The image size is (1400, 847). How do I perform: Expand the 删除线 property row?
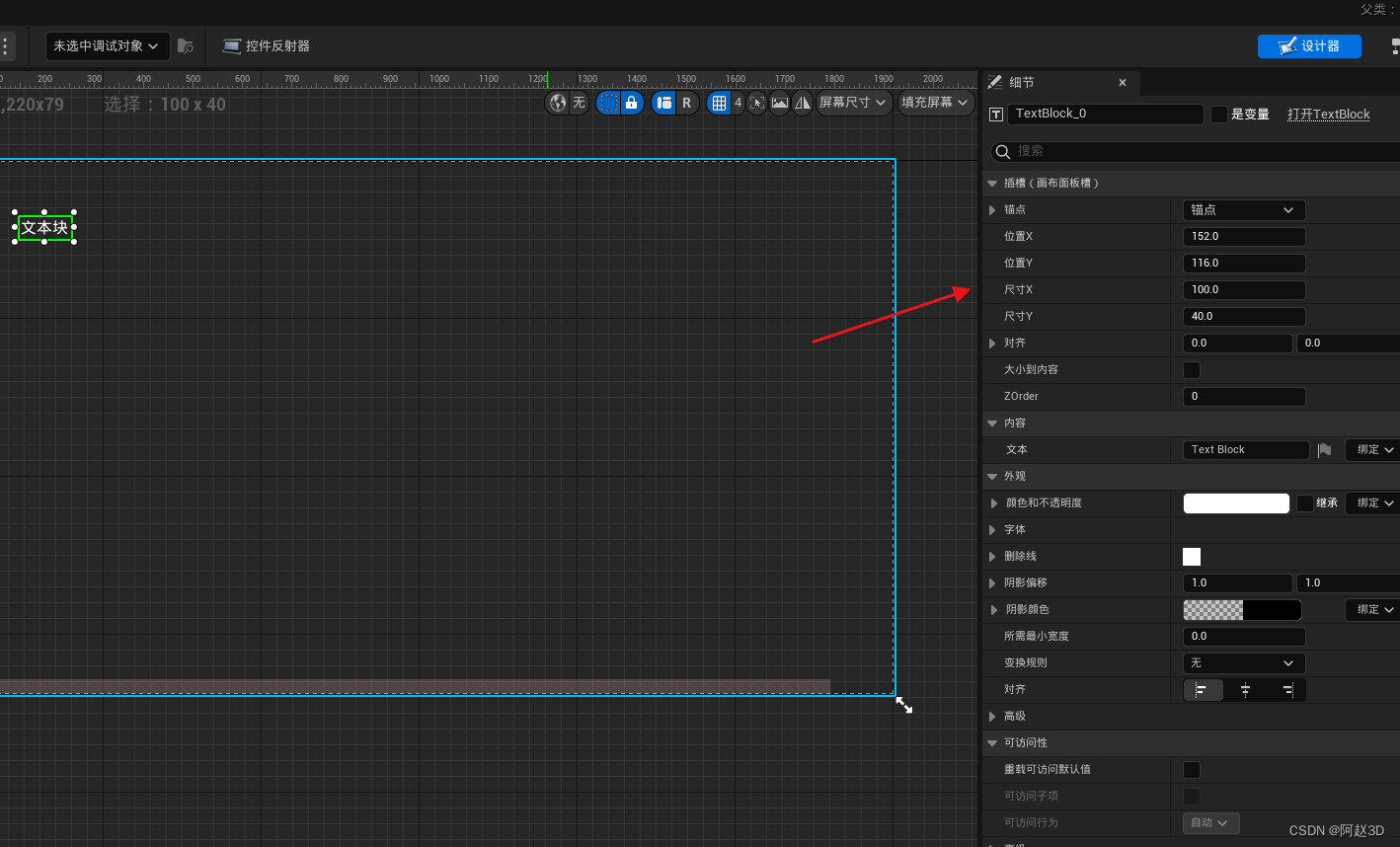point(994,557)
